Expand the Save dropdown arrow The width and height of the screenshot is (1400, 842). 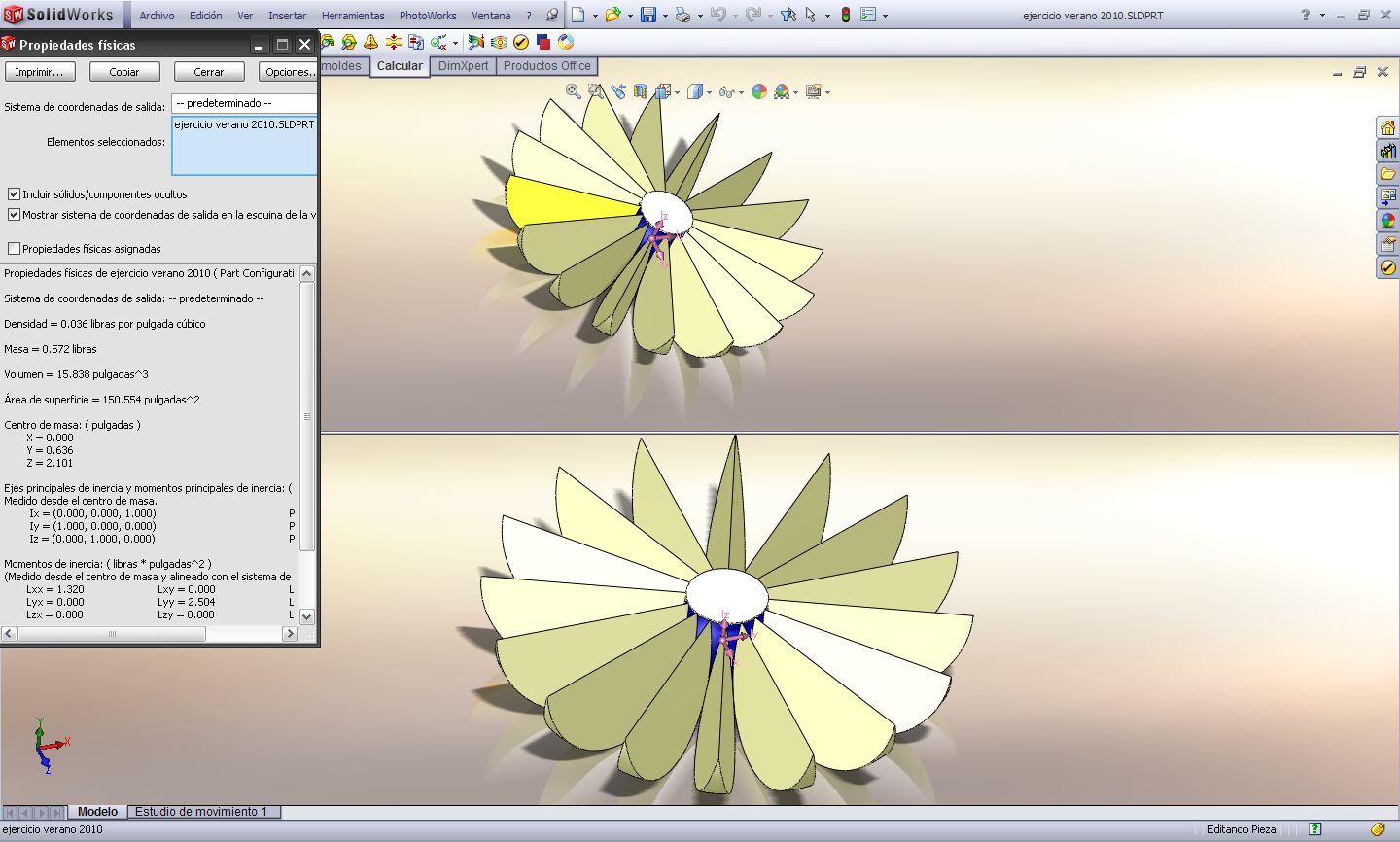(666, 16)
